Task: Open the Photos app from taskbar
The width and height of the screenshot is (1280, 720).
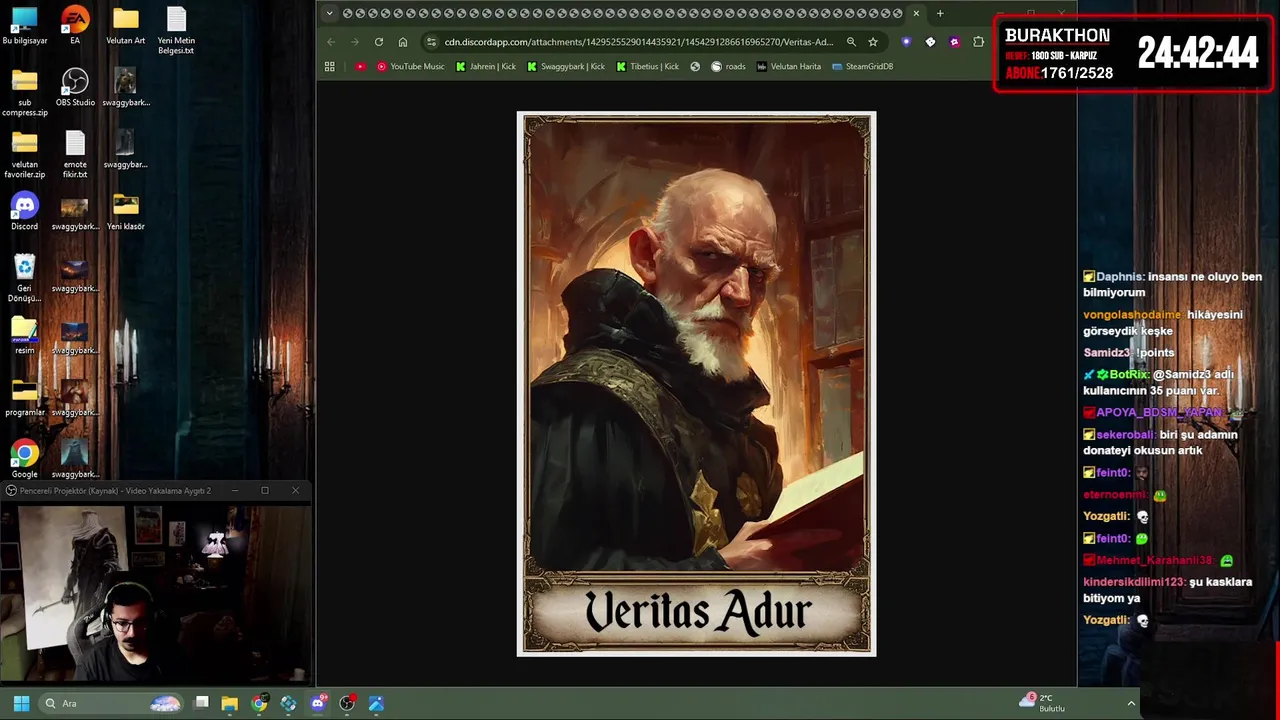Action: click(376, 703)
